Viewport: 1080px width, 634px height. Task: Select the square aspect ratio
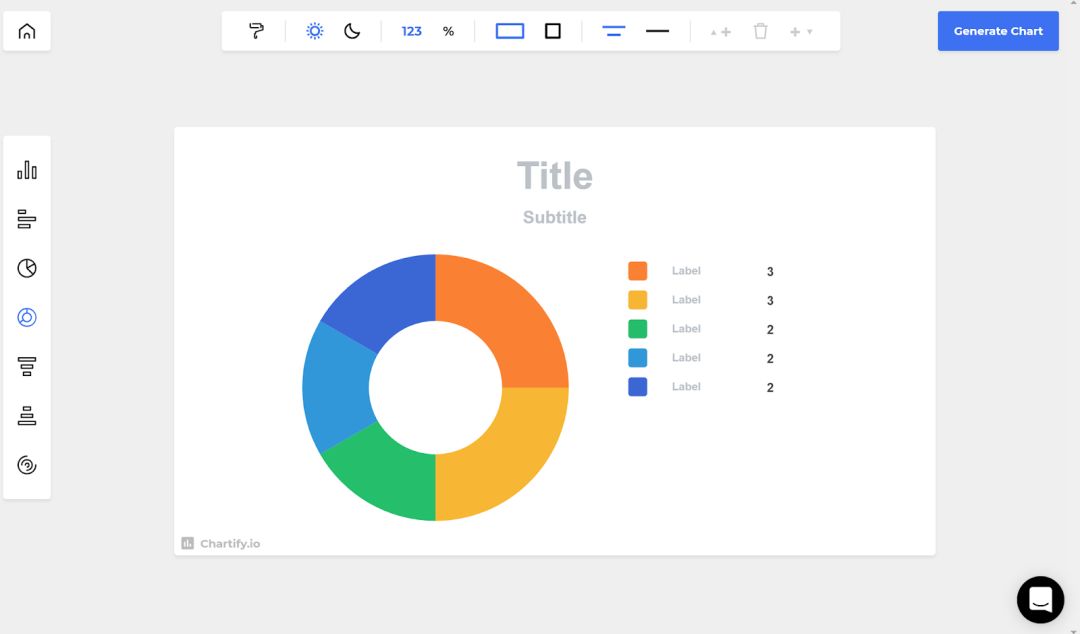tap(553, 31)
